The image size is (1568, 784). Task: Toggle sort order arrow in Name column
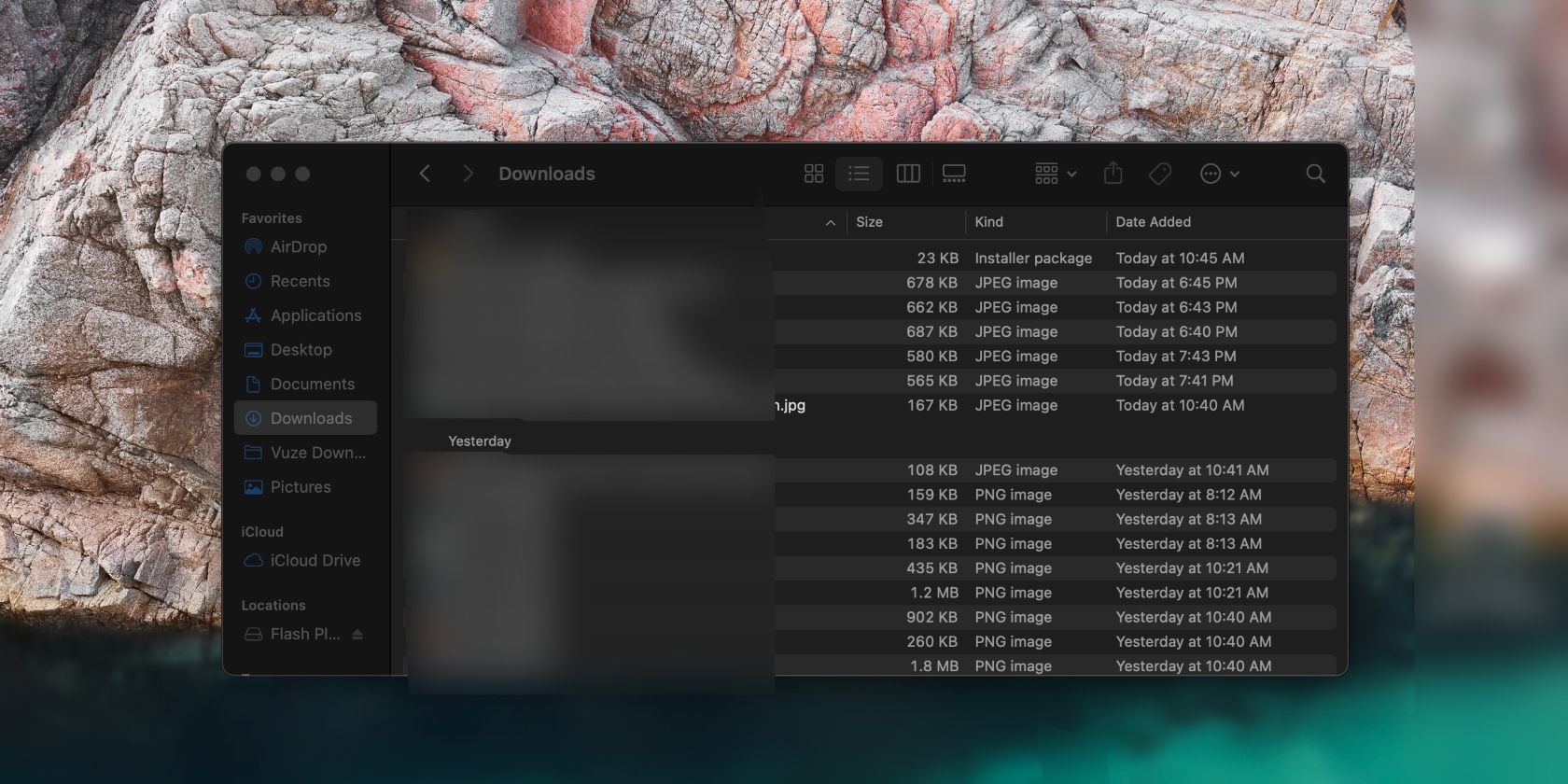[831, 222]
